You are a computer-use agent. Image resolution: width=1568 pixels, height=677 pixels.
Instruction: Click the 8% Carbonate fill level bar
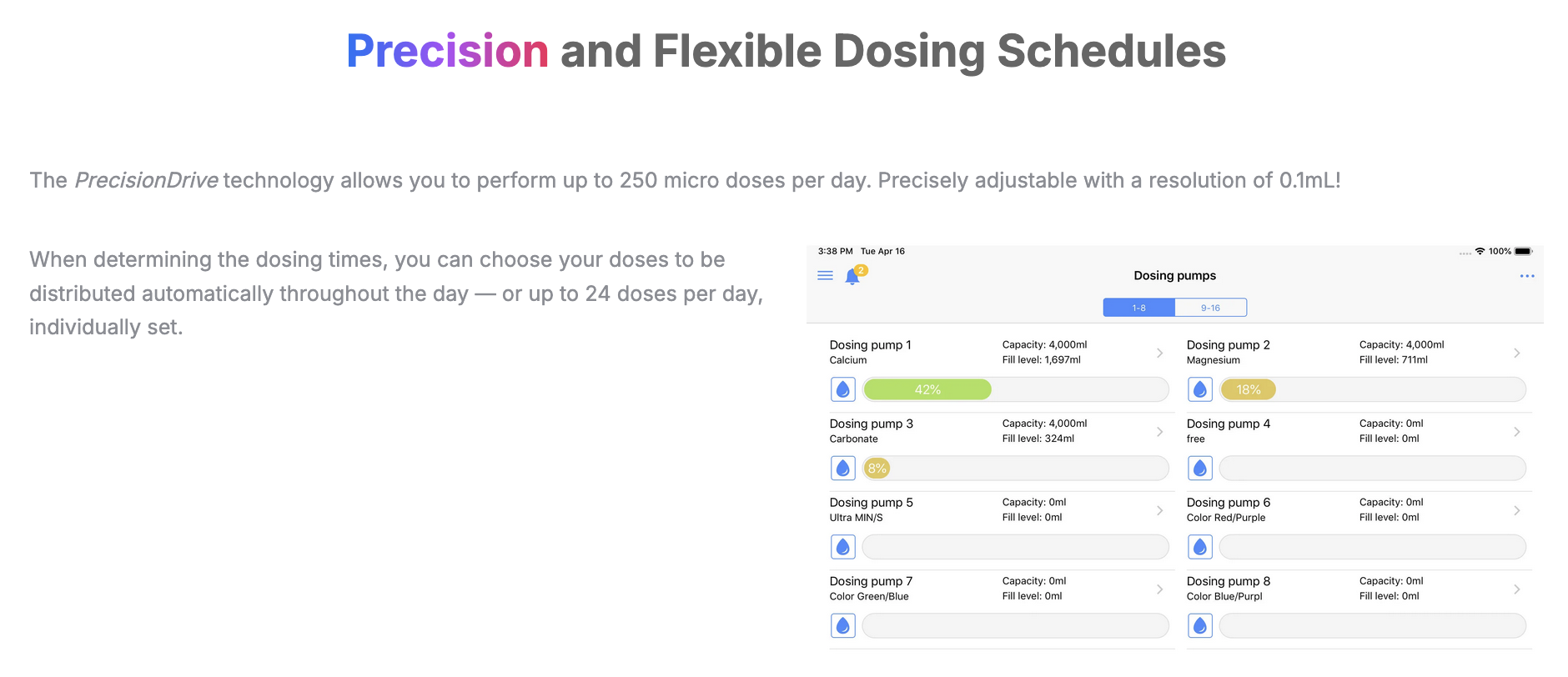[877, 469]
